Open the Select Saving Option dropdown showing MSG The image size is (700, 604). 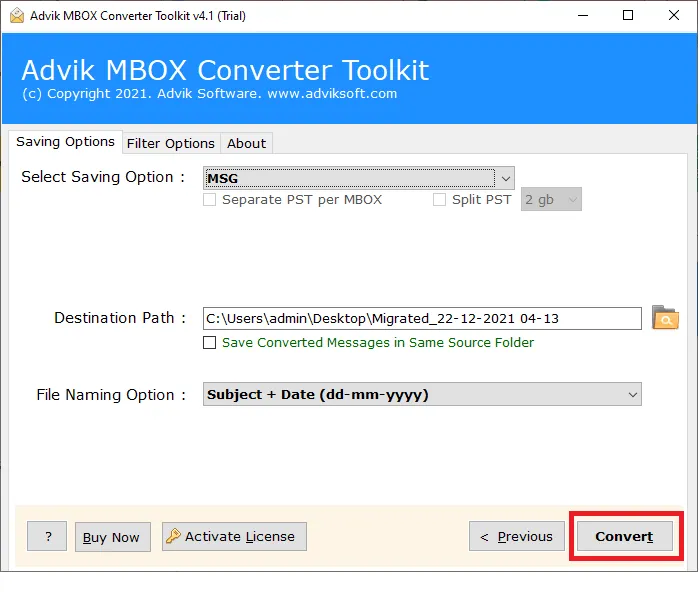[x=358, y=178]
